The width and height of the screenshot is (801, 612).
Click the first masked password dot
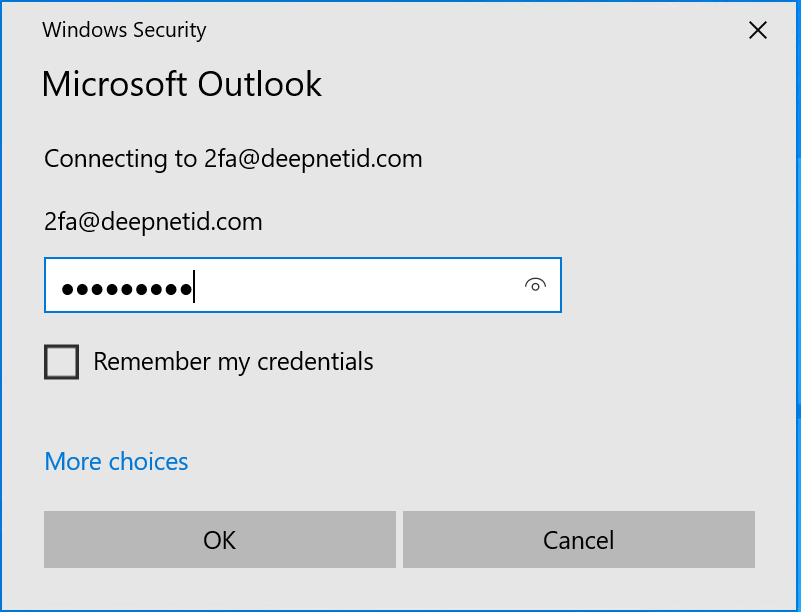click(x=68, y=290)
